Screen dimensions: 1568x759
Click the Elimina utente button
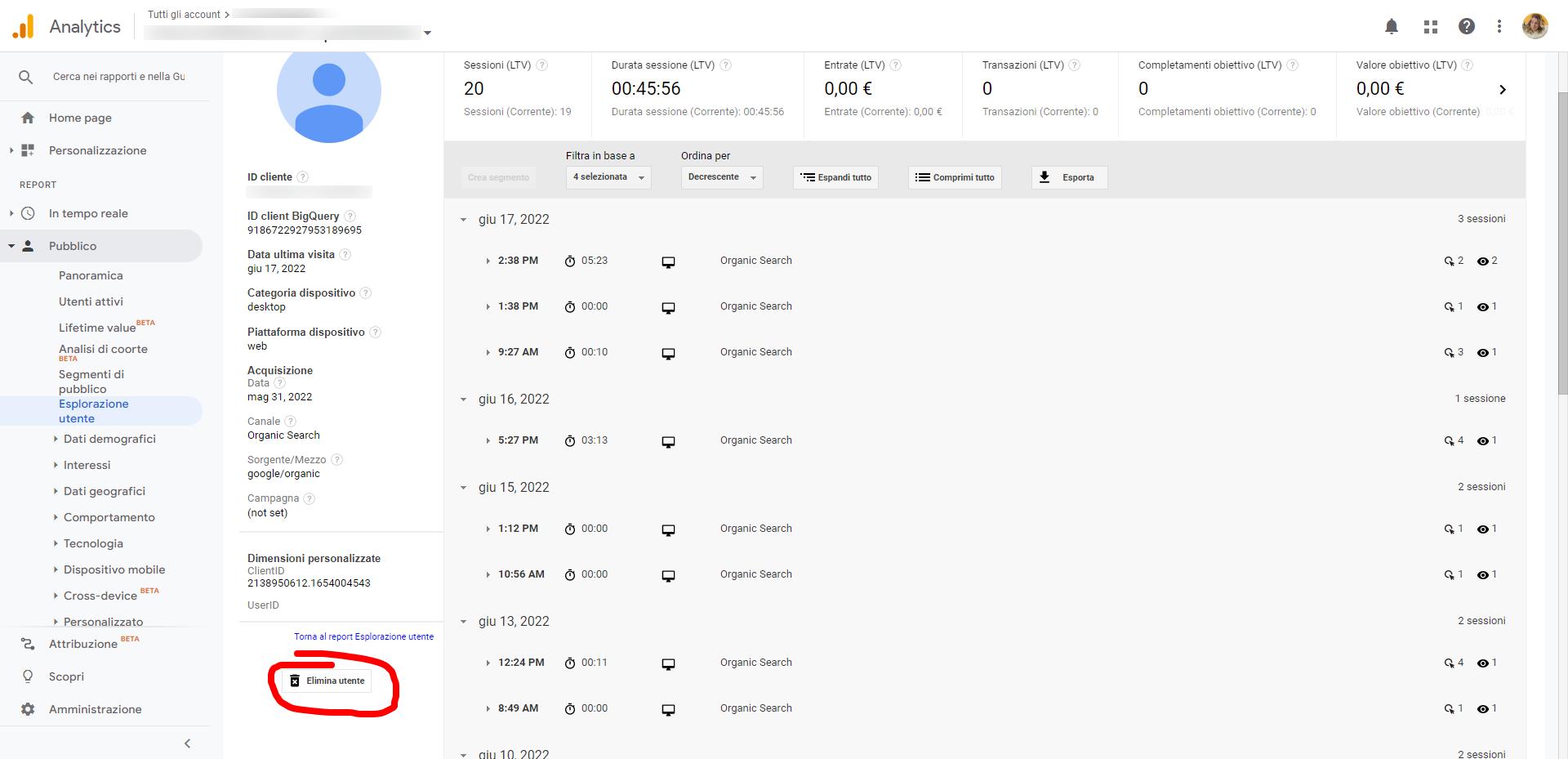pos(327,681)
